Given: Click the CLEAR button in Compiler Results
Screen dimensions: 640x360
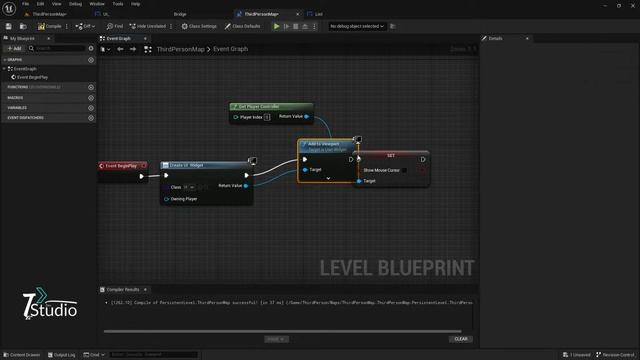Looking at the screenshot, I should [x=461, y=339].
